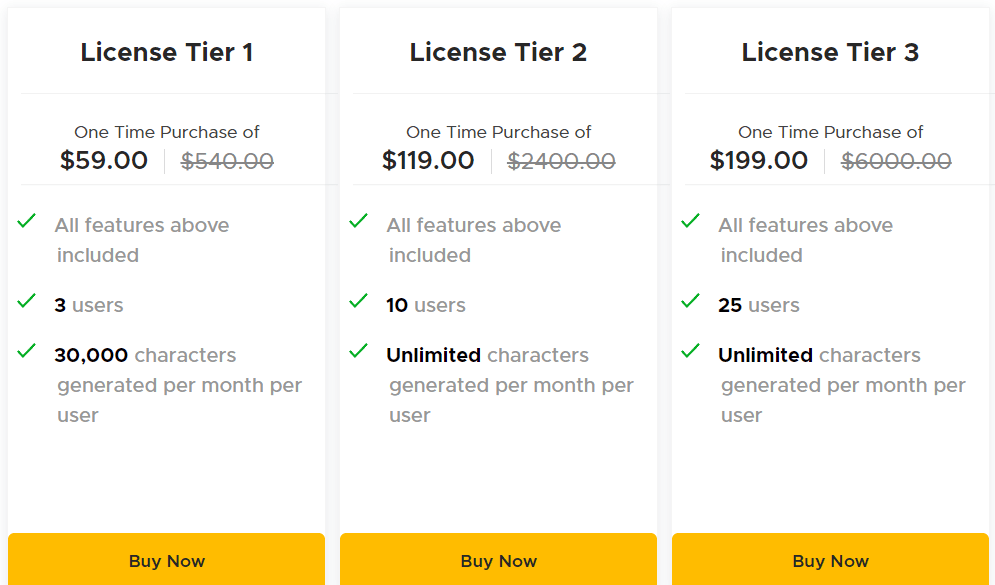Image resolution: width=995 pixels, height=585 pixels.
Task: Select the checkmark beside "30,000 characters" feature
Action: pyautogui.click(x=26, y=350)
